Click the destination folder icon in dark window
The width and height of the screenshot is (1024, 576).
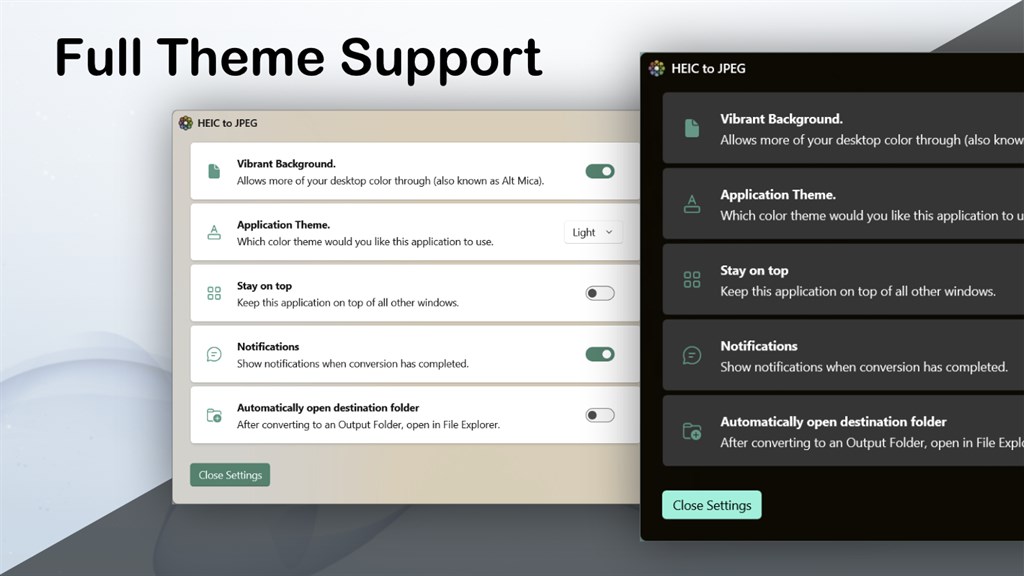[x=692, y=431]
